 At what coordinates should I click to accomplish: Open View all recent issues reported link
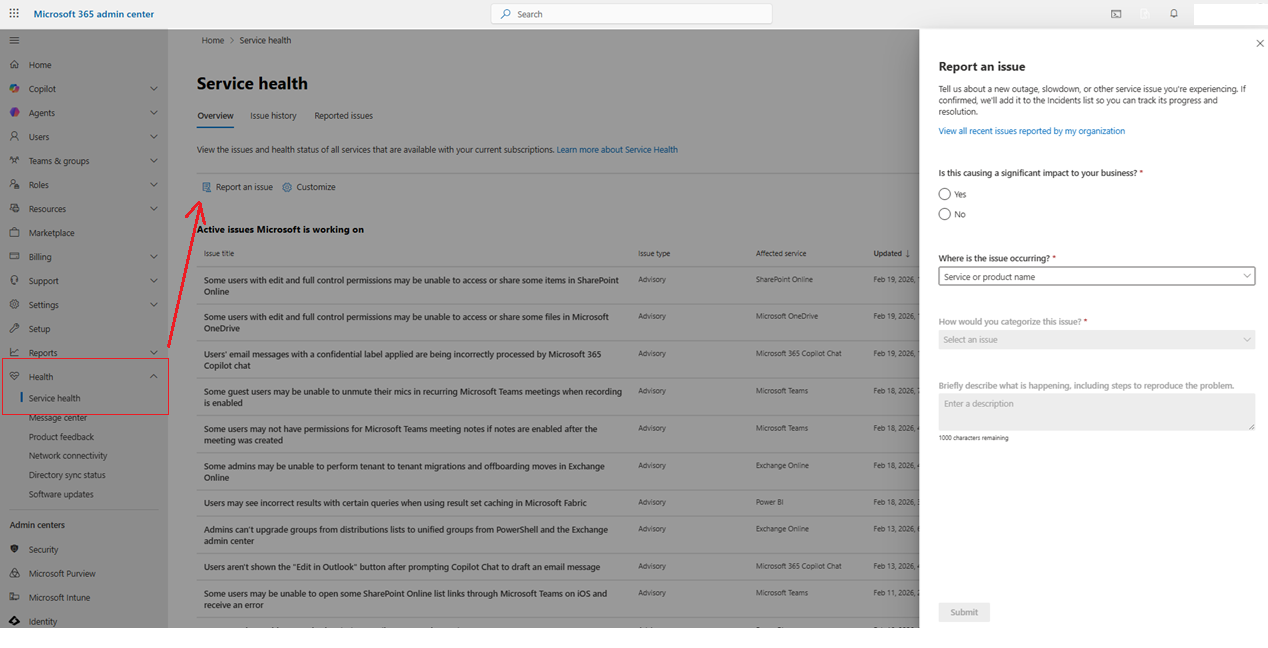pos(1031,131)
